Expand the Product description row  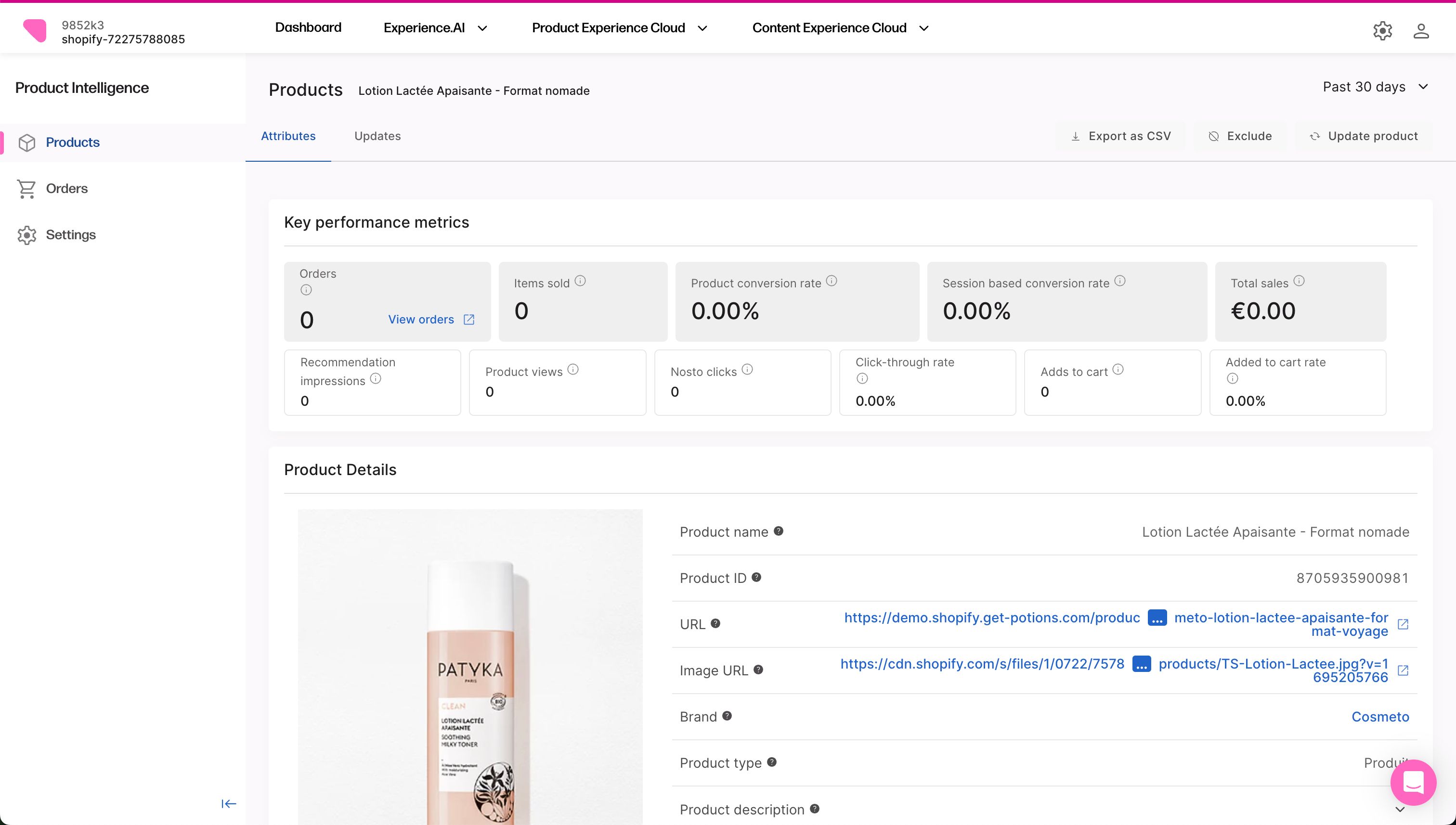(1399, 809)
